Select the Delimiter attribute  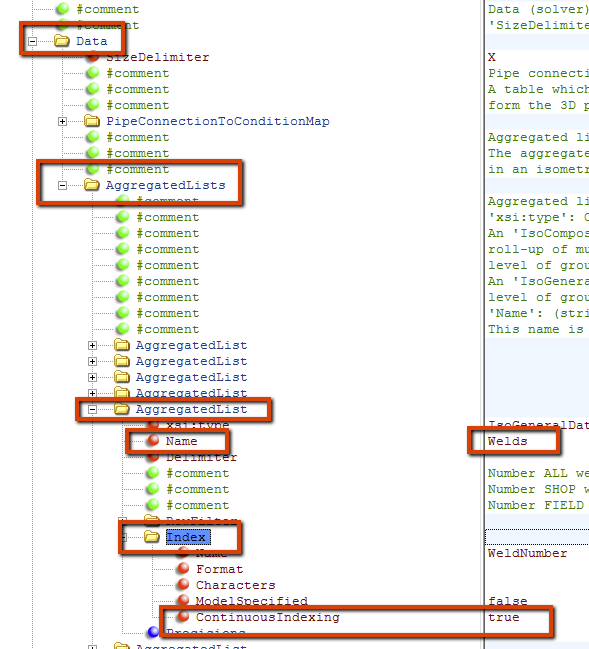(202, 457)
